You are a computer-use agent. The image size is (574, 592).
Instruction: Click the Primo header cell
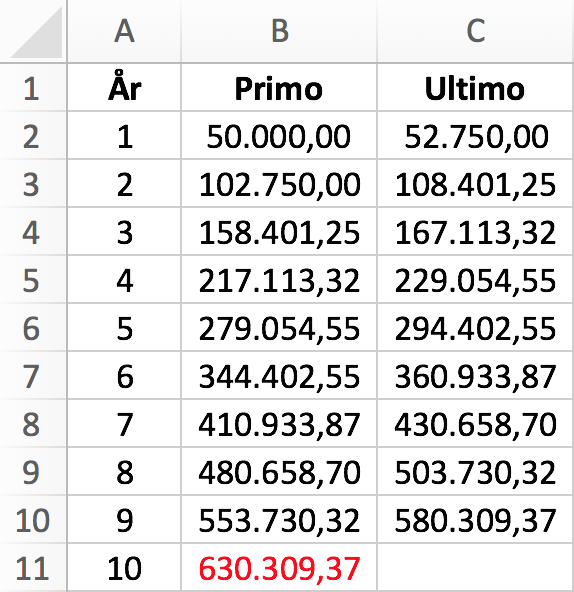(x=279, y=88)
